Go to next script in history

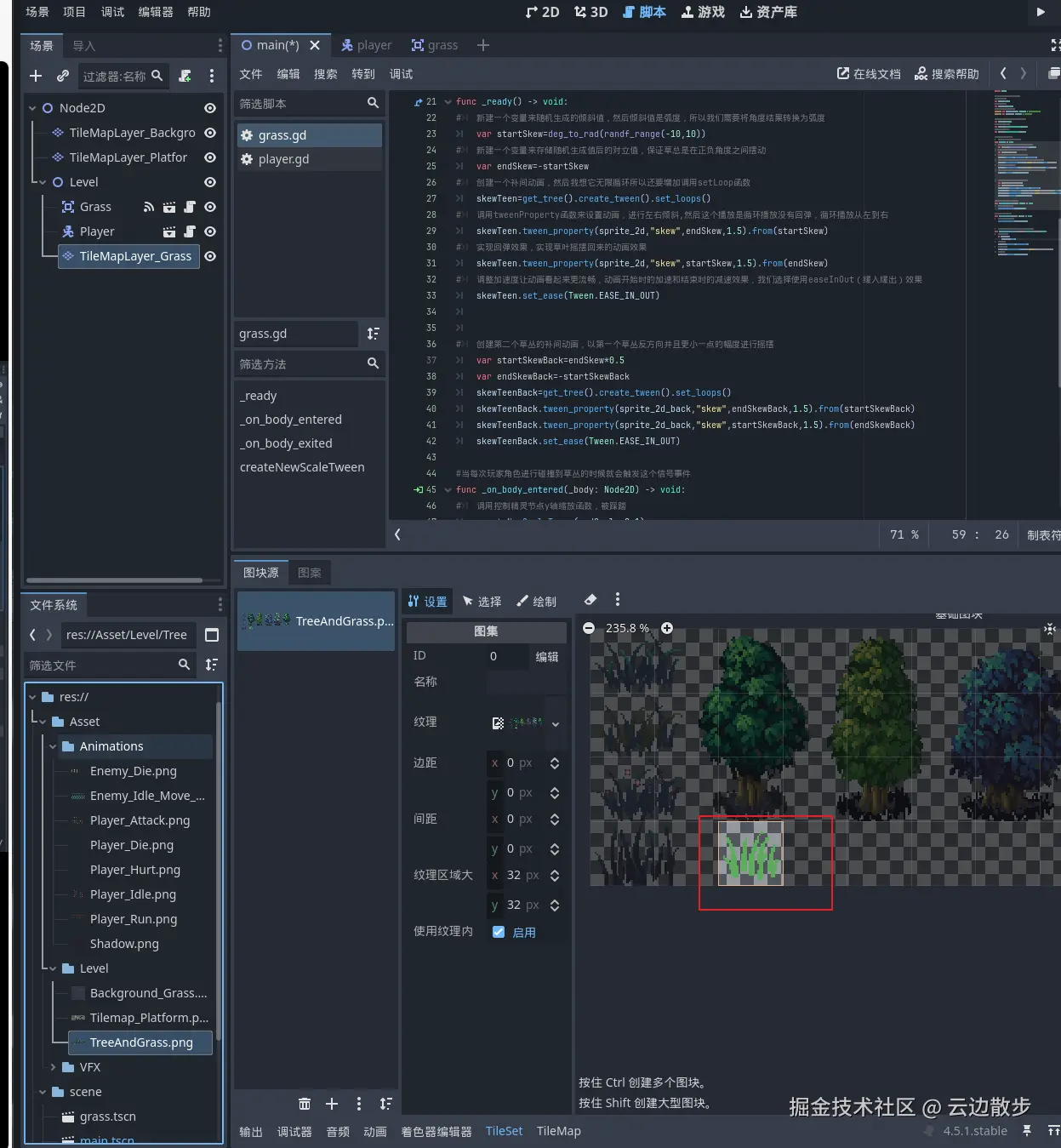click(1024, 73)
